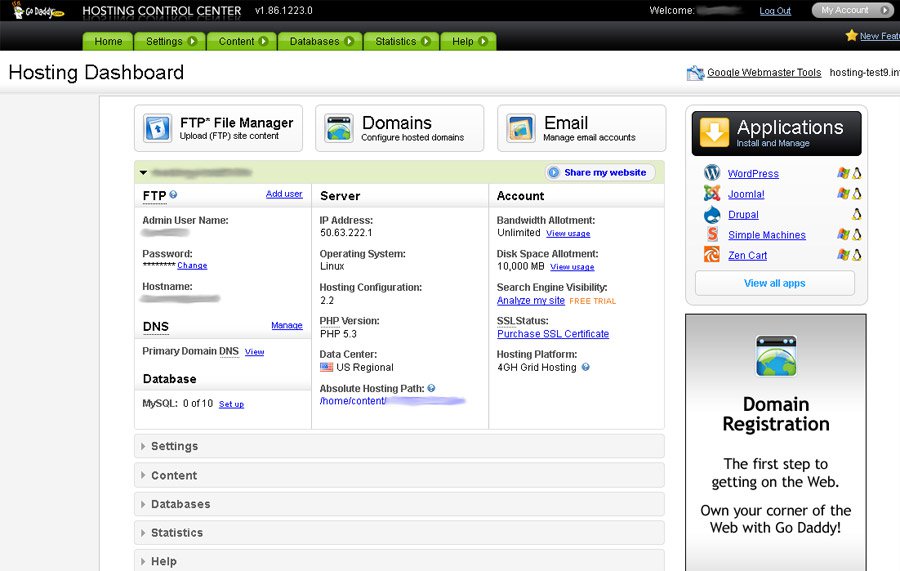The height and width of the screenshot is (571, 900).
Task: Click the WordPress application link
Action: pyautogui.click(x=753, y=173)
